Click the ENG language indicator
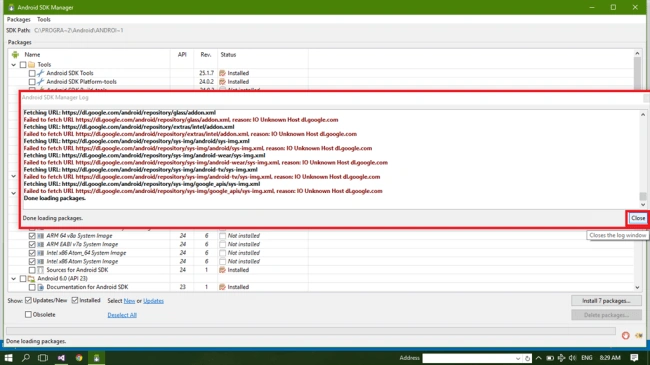This screenshot has width=650, height=365. click(x=587, y=358)
